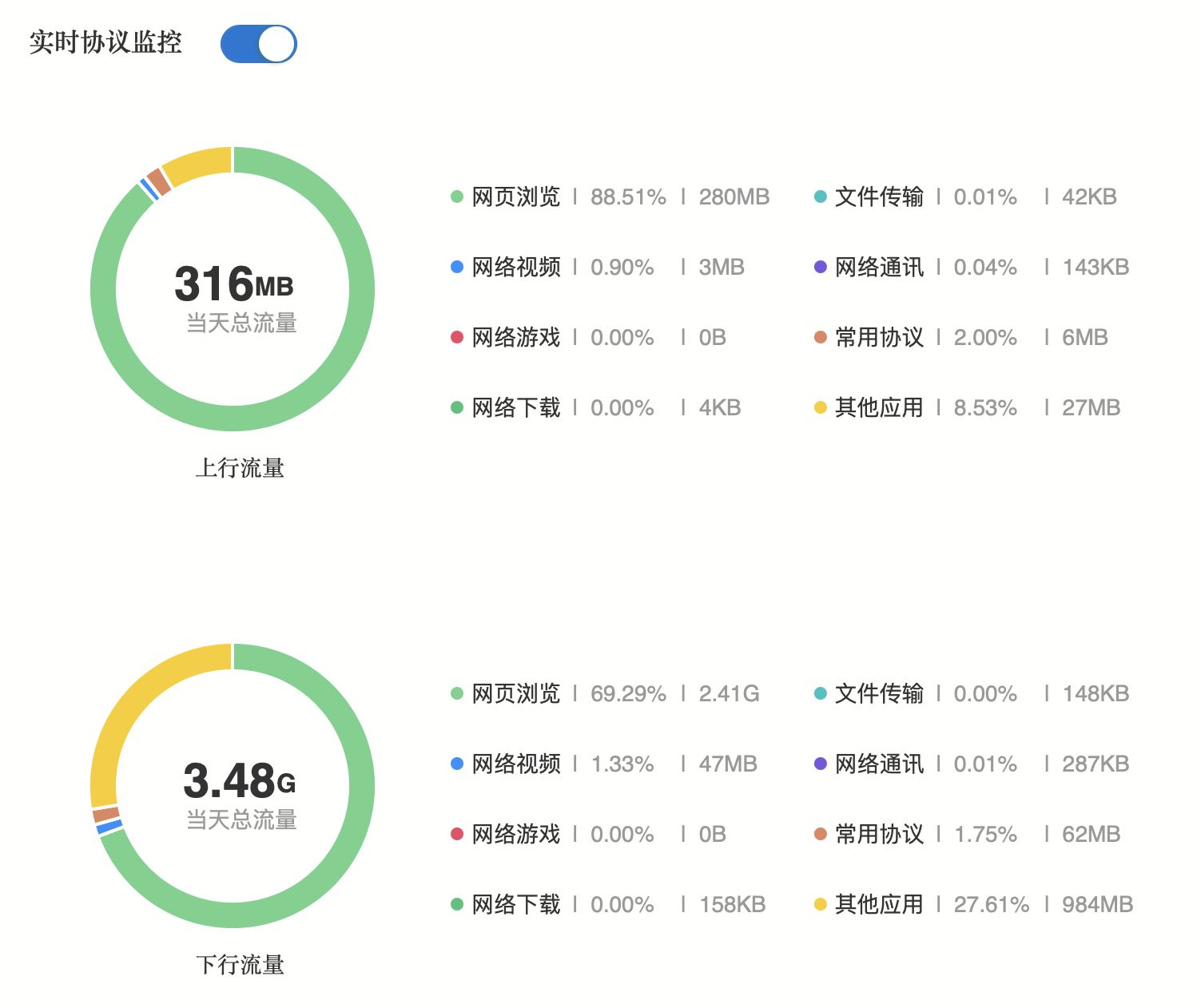
Task: Click the red 网络游戏 dot in upload legend
Action: [x=457, y=337]
